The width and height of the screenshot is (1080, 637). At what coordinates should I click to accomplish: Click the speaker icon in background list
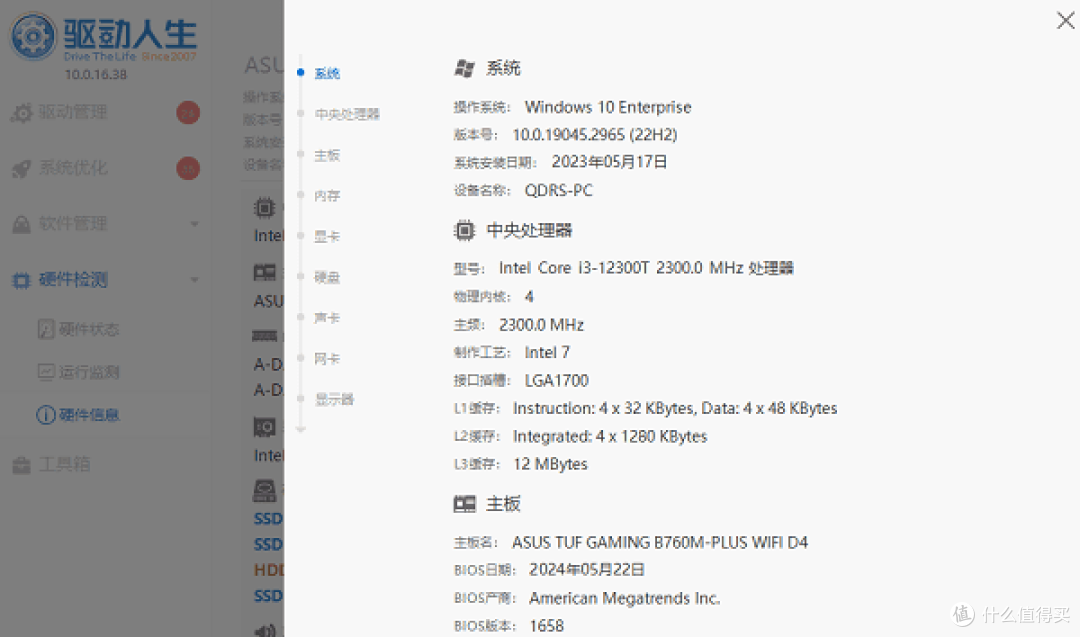click(x=266, y=629)
